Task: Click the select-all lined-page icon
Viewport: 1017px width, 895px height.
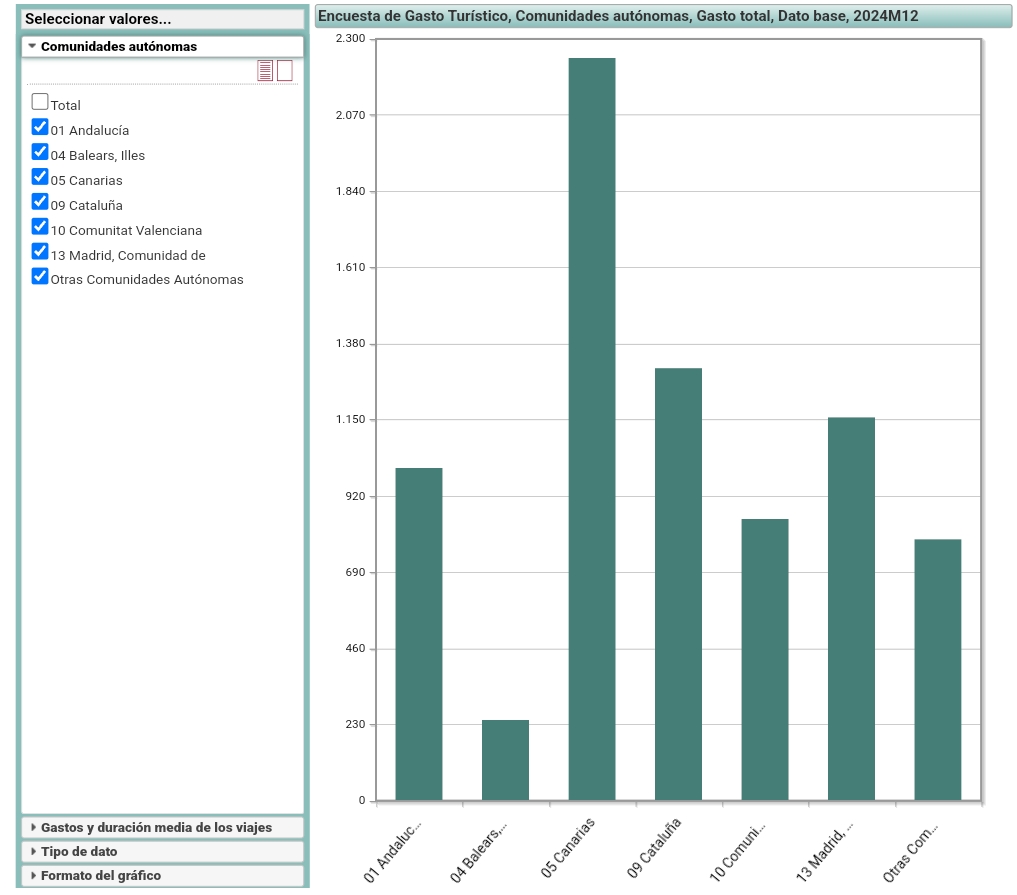Action: (x=265, y=70)
